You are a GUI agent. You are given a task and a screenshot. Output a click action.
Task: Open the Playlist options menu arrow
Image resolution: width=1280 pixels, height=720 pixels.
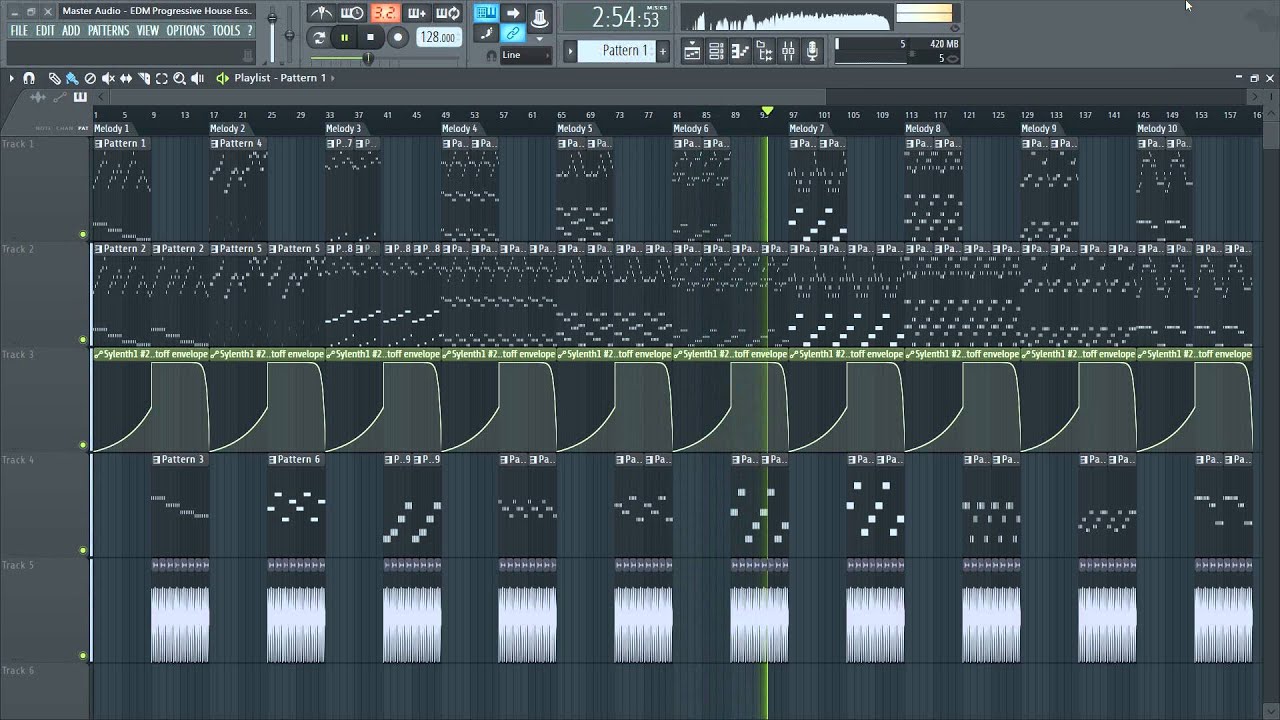[x=12, y=78]
